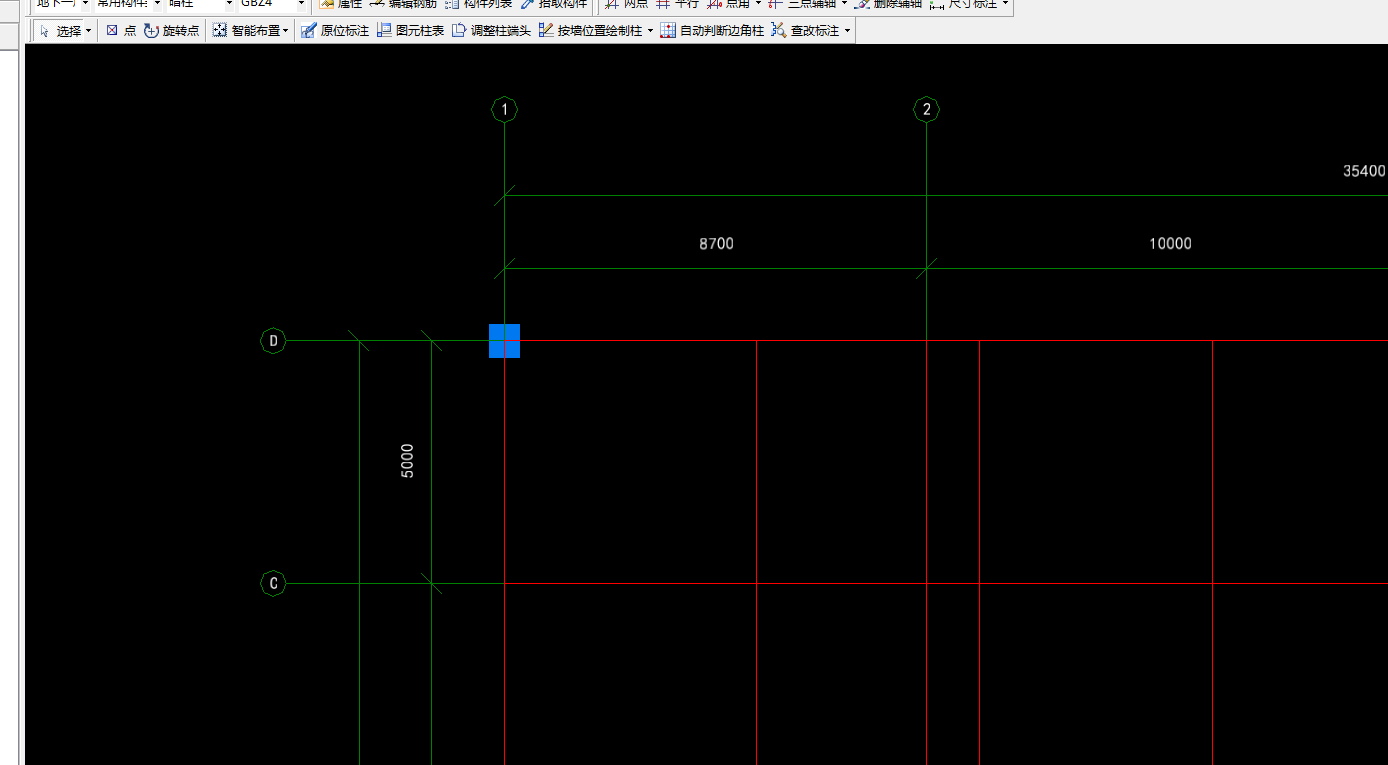This screenshot has width=1388, height=765.
Task: Click the 35400 dimension text
Action: [x=1364, y=171]
